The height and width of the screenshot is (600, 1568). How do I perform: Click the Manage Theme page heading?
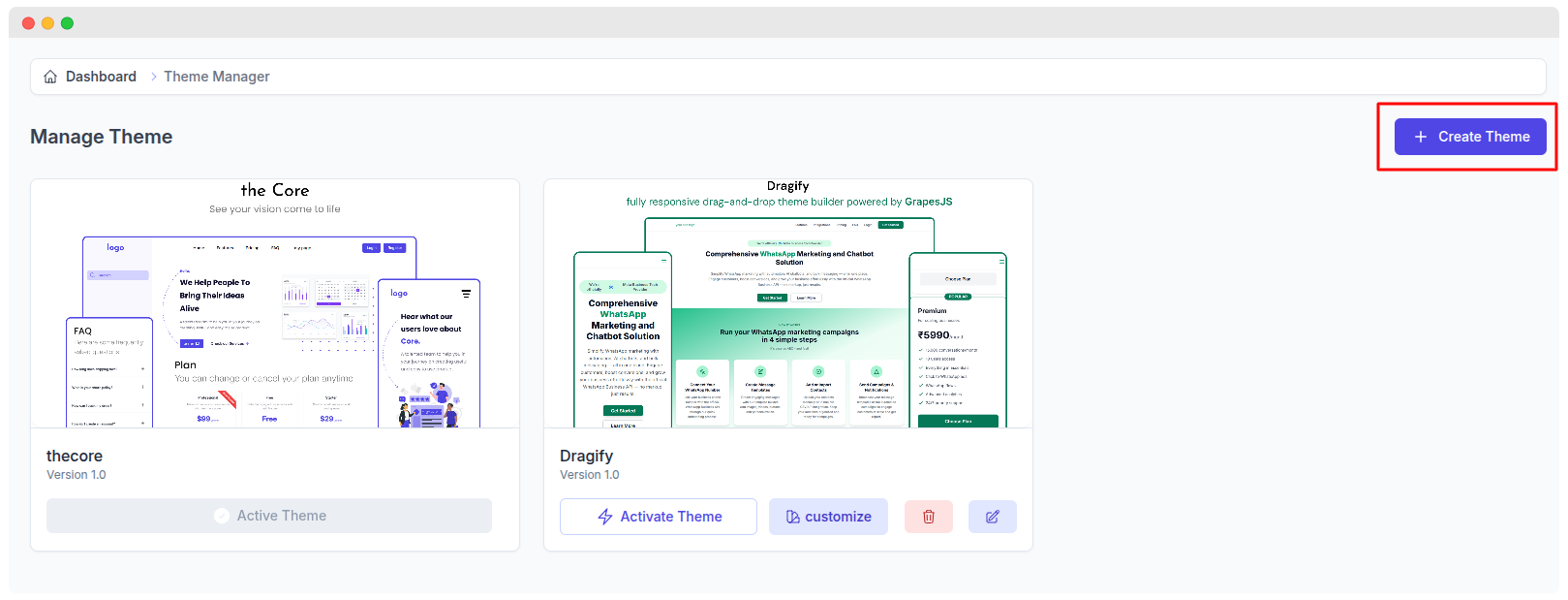coord(101,137)
